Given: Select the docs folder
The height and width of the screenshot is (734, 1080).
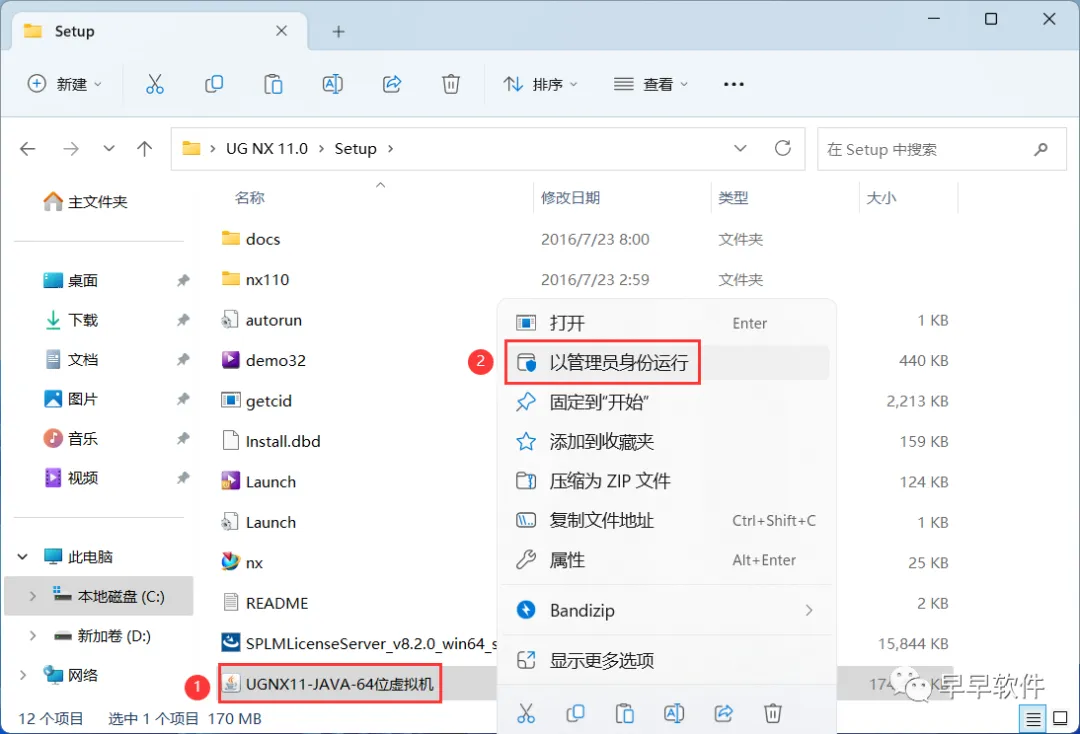Looking at the screenshot, I should point(251,239).
